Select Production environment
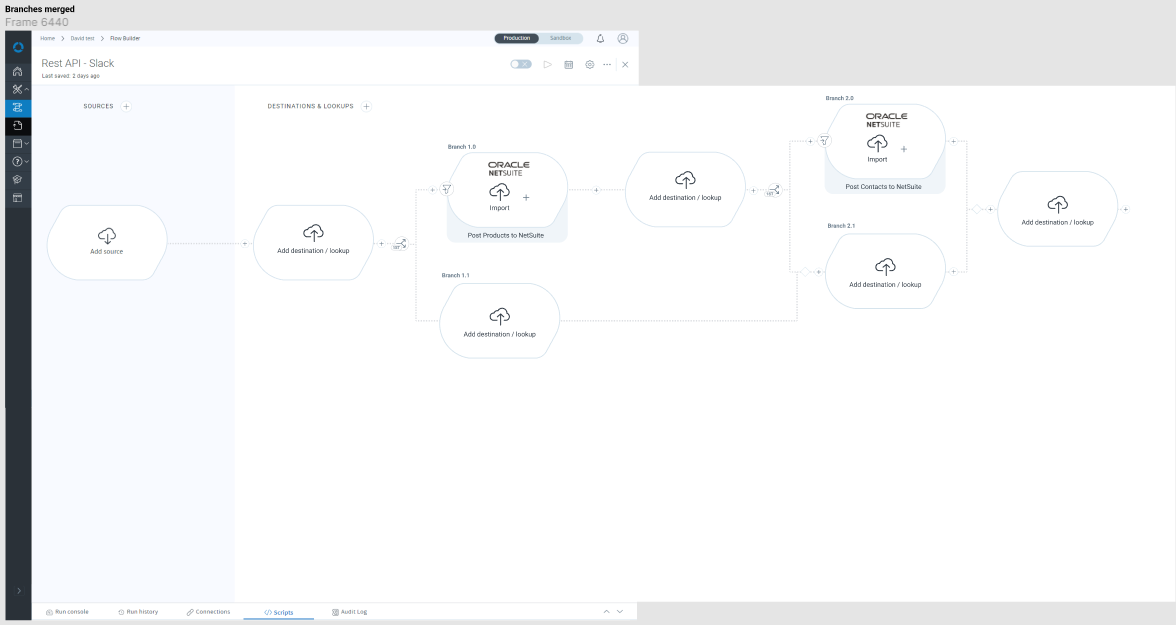The image size is (1176, 625). click(x=517, y=38)
